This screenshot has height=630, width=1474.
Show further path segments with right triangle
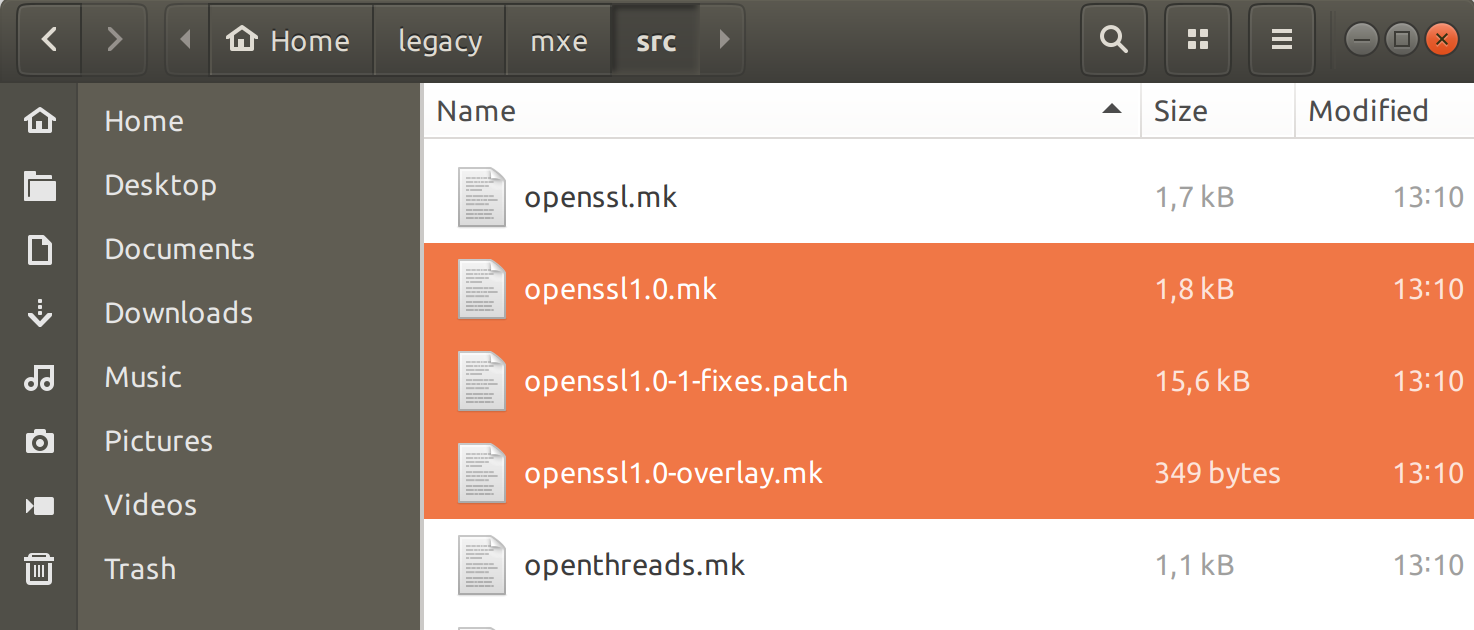[x=724, y=40]
